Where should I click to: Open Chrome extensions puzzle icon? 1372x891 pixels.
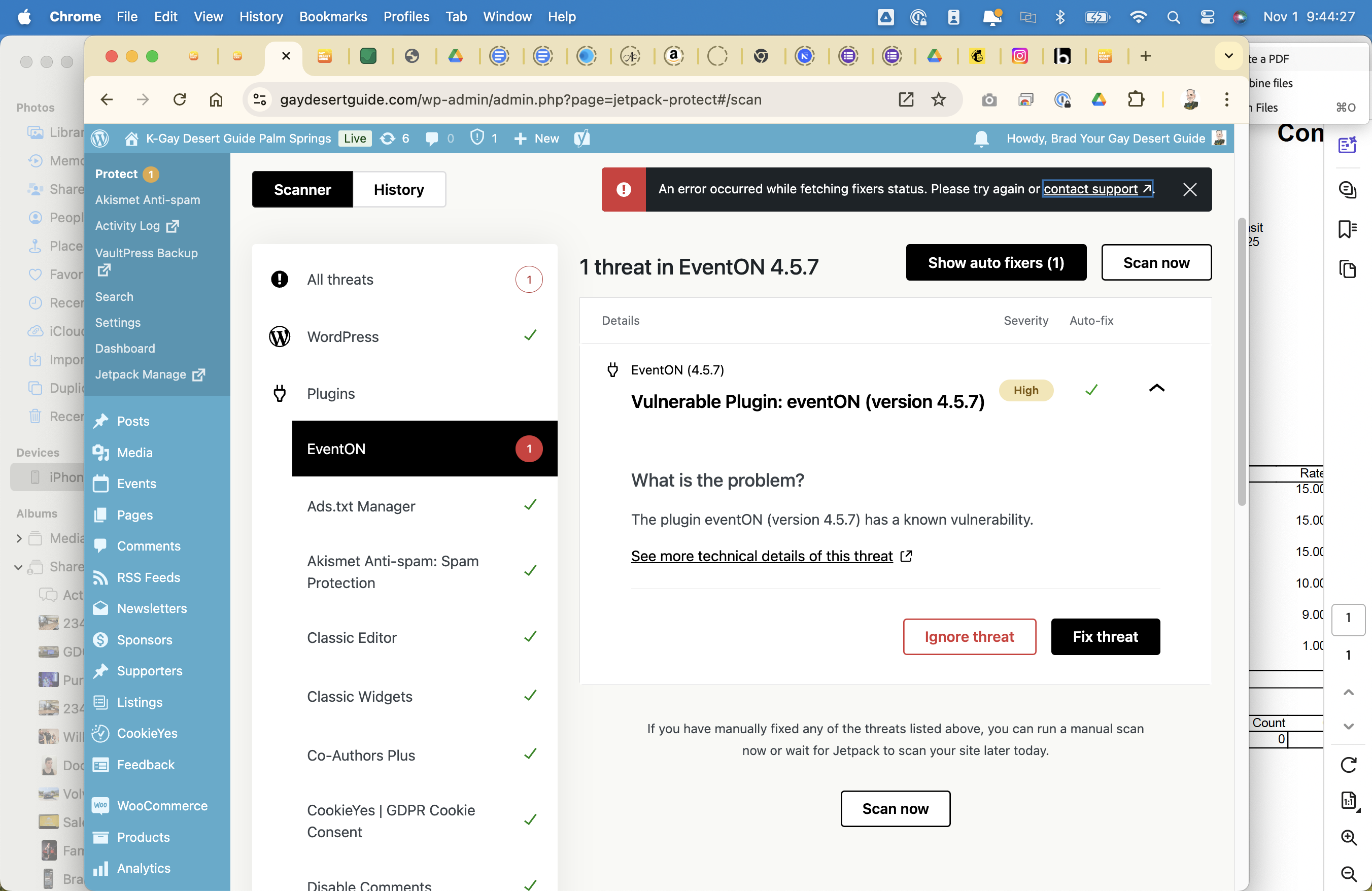[1136, 99]
